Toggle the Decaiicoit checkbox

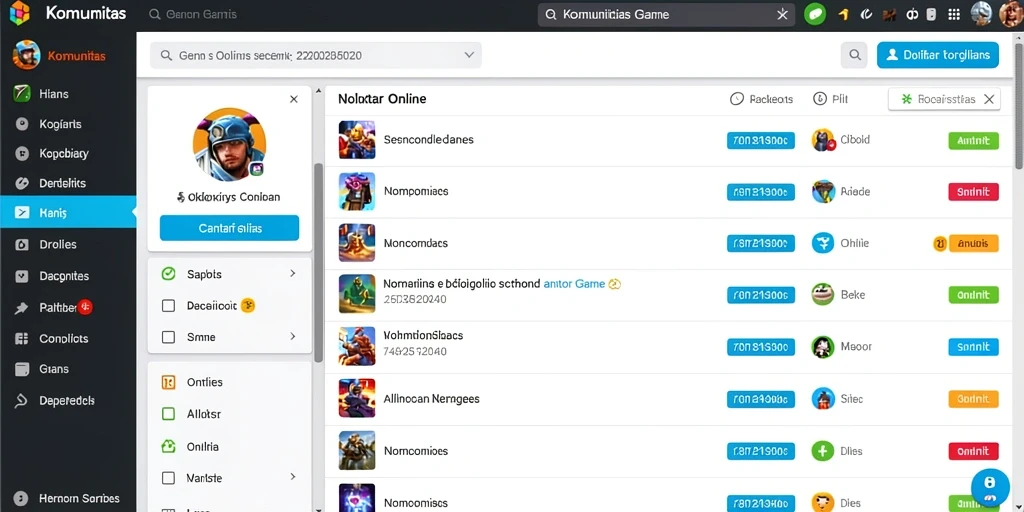click(168, 305)
